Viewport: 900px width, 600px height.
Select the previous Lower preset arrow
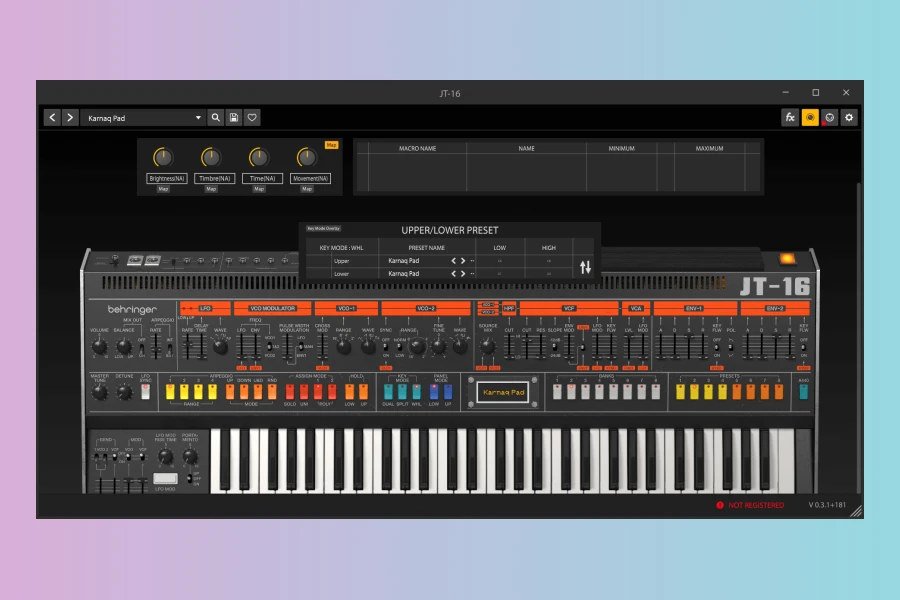[453, 274]
